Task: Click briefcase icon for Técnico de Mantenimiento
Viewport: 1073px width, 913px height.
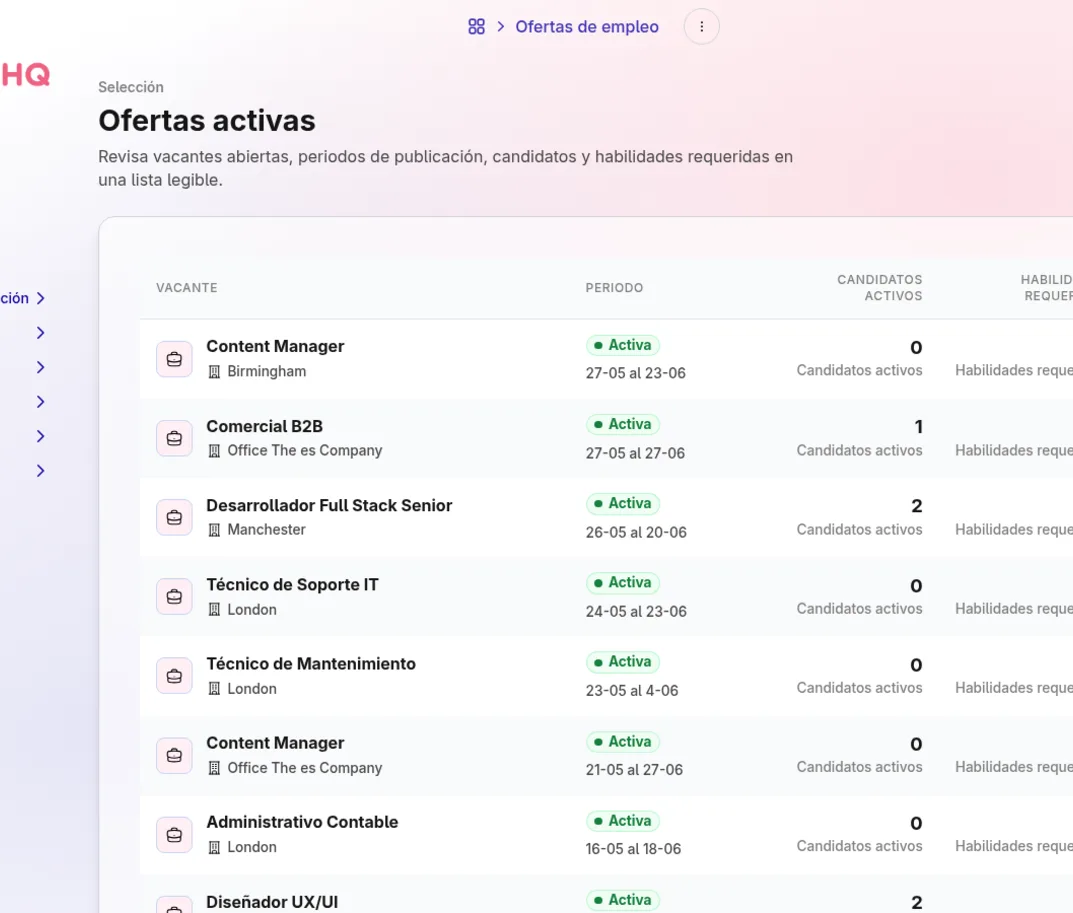Action: pyautogui.click(x=174, y=676)
